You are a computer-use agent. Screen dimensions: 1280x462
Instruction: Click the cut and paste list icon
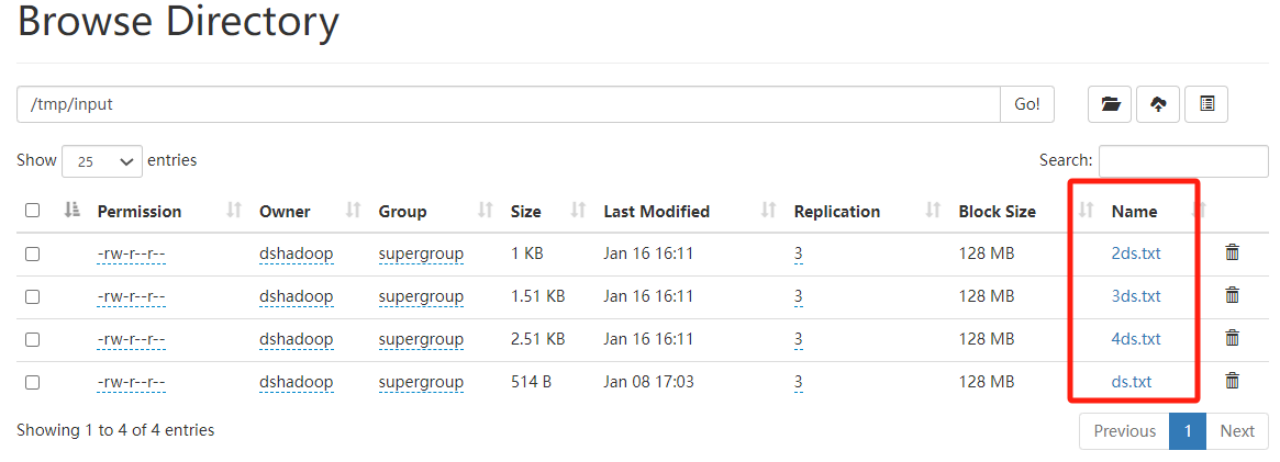pos(1207,104)
